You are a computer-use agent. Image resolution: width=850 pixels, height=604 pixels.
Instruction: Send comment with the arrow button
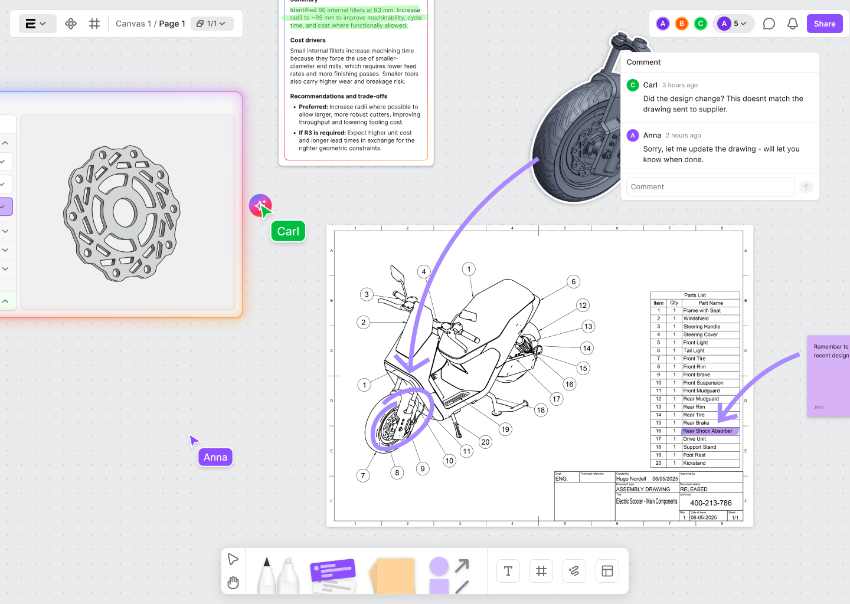pos(806,186)
